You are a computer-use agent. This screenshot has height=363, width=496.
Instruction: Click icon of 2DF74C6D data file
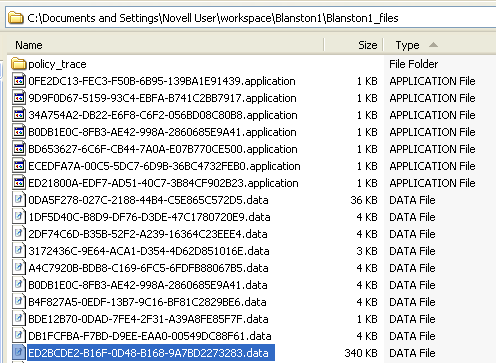(x=19, y=234)
